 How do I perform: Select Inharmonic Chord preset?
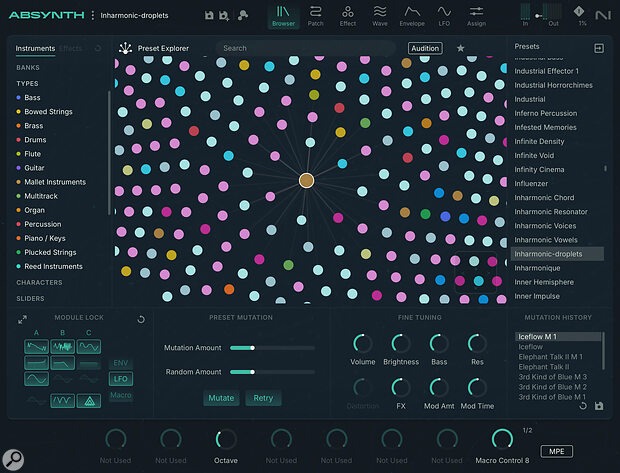(x=544, y=198)
